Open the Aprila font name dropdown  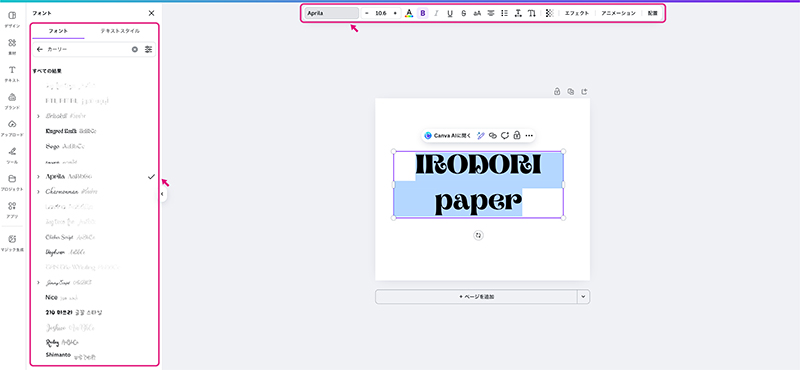click(332, 13)
